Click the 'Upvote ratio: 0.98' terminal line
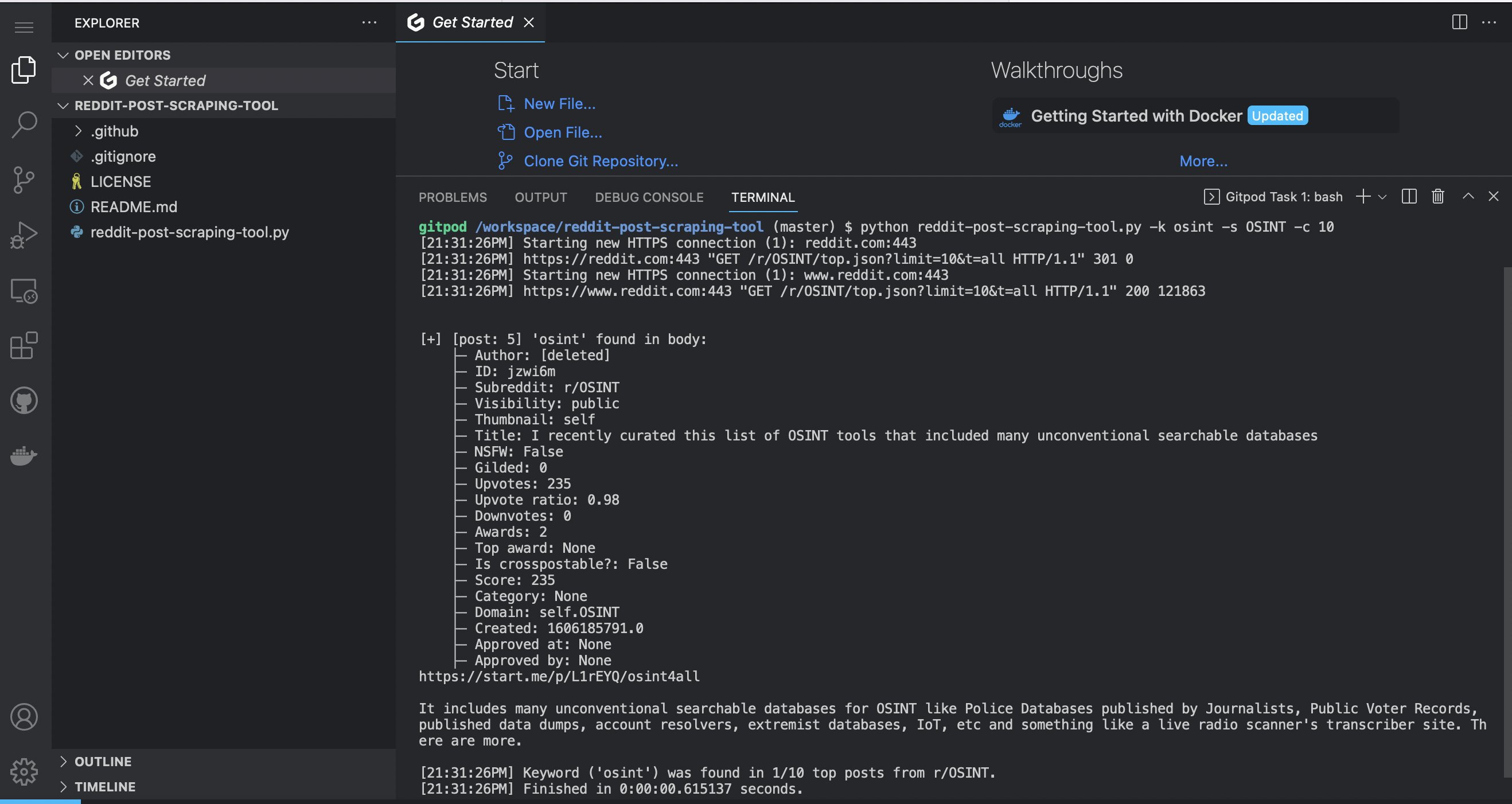 (547, 500)
